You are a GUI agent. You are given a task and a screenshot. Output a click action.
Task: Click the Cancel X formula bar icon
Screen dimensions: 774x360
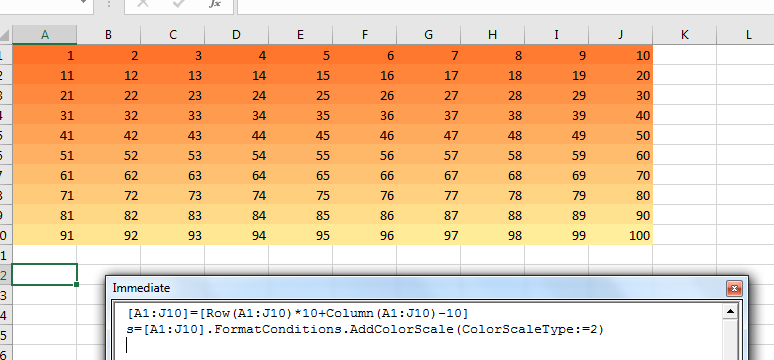[143, 3]
